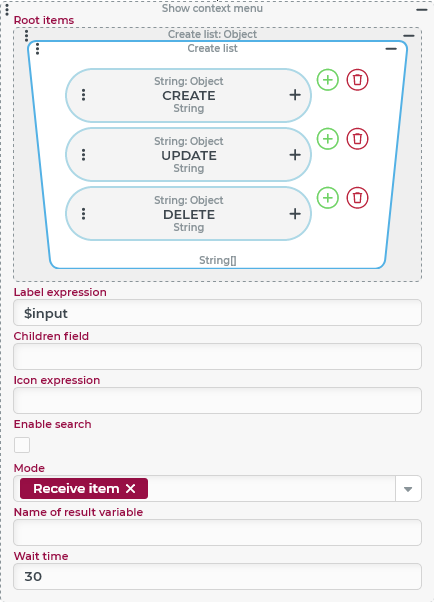Delete the UPDATE string item

click(358, 139)
